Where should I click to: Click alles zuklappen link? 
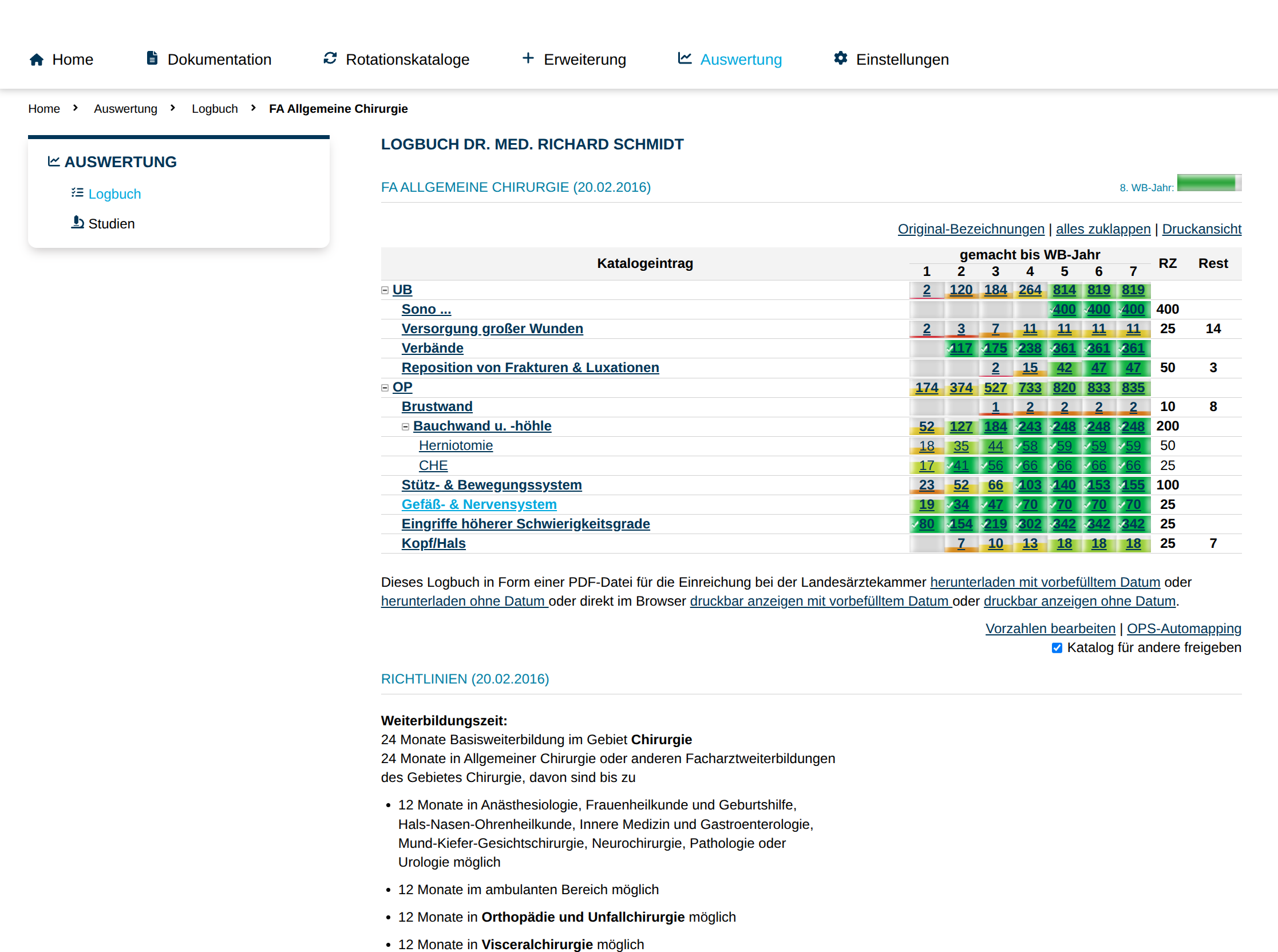[1103, 230]
